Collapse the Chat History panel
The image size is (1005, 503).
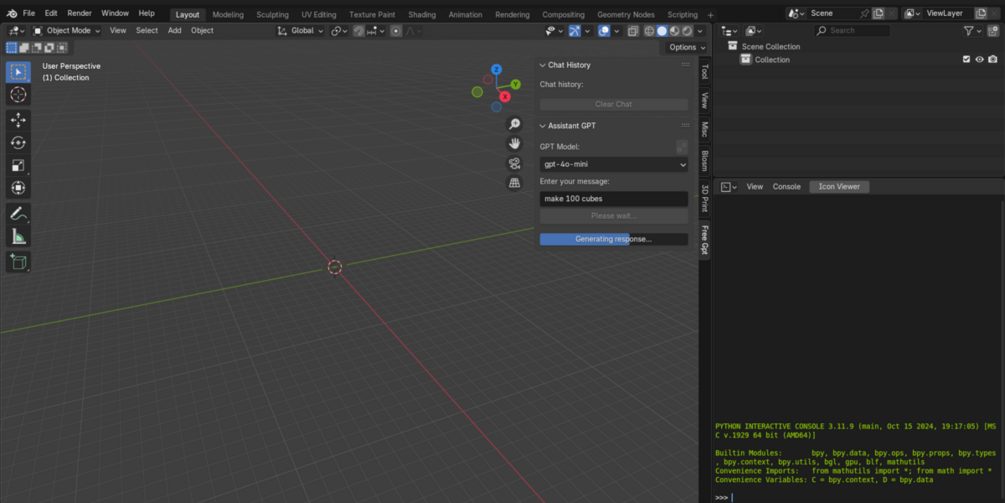coord(542,65)
